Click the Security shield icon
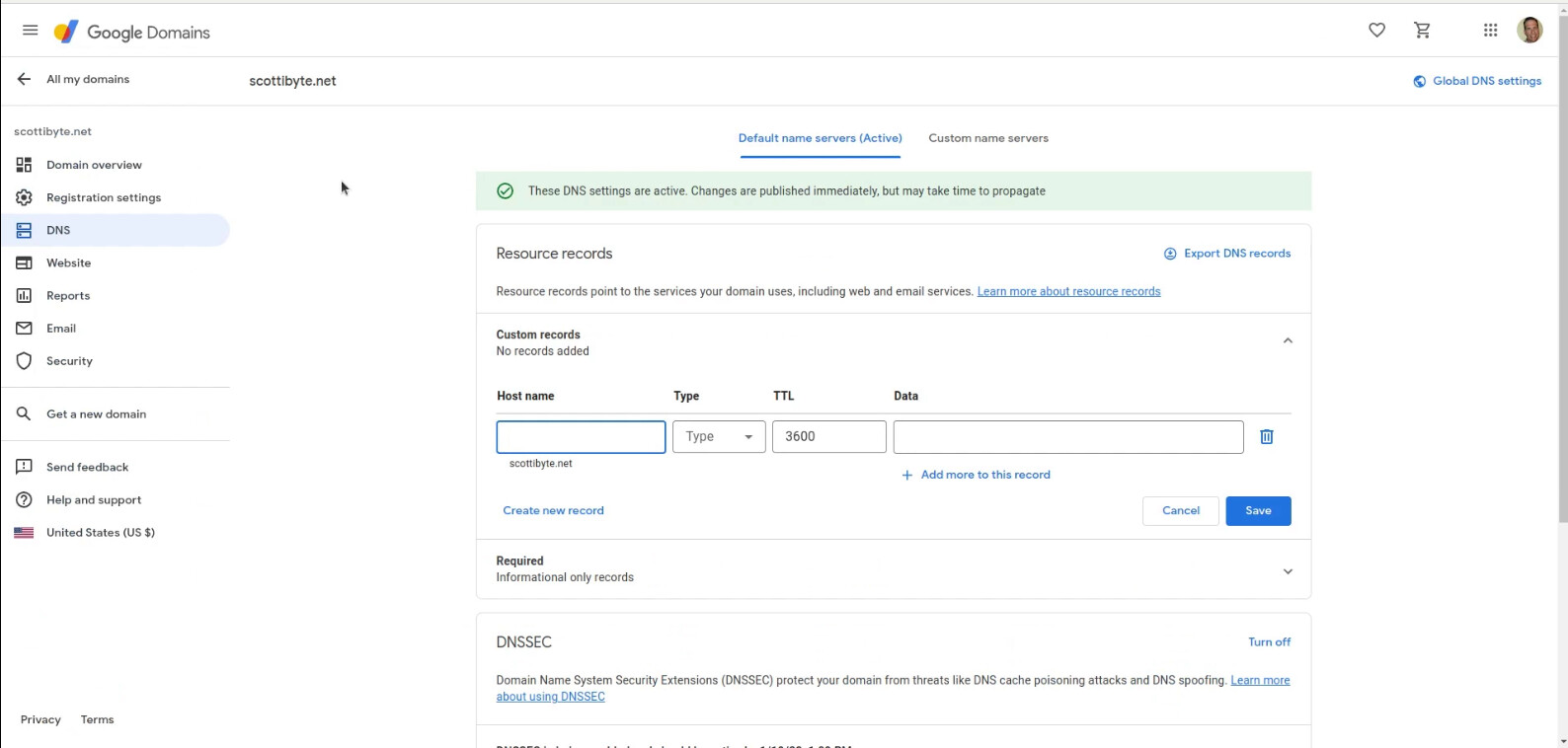1568x748 pixels. (24, 361)
